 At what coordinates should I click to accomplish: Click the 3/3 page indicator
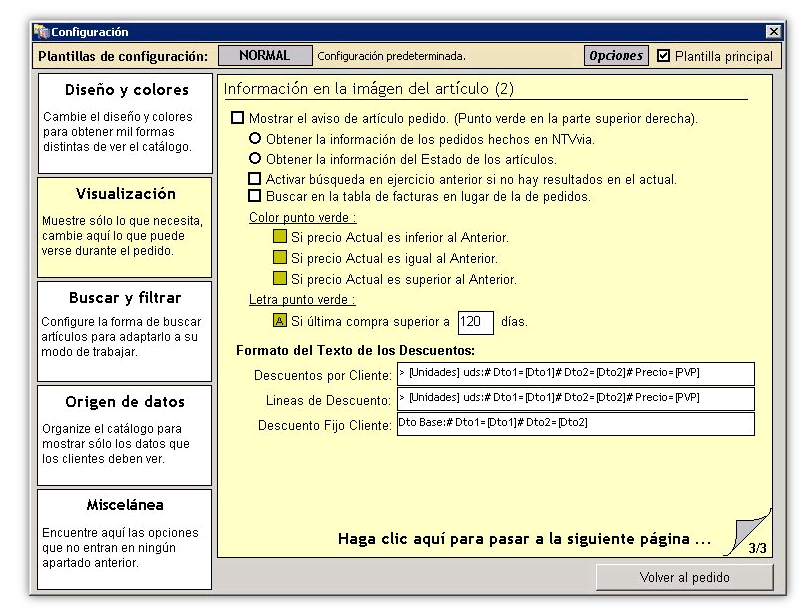click(x=757, y=548)
